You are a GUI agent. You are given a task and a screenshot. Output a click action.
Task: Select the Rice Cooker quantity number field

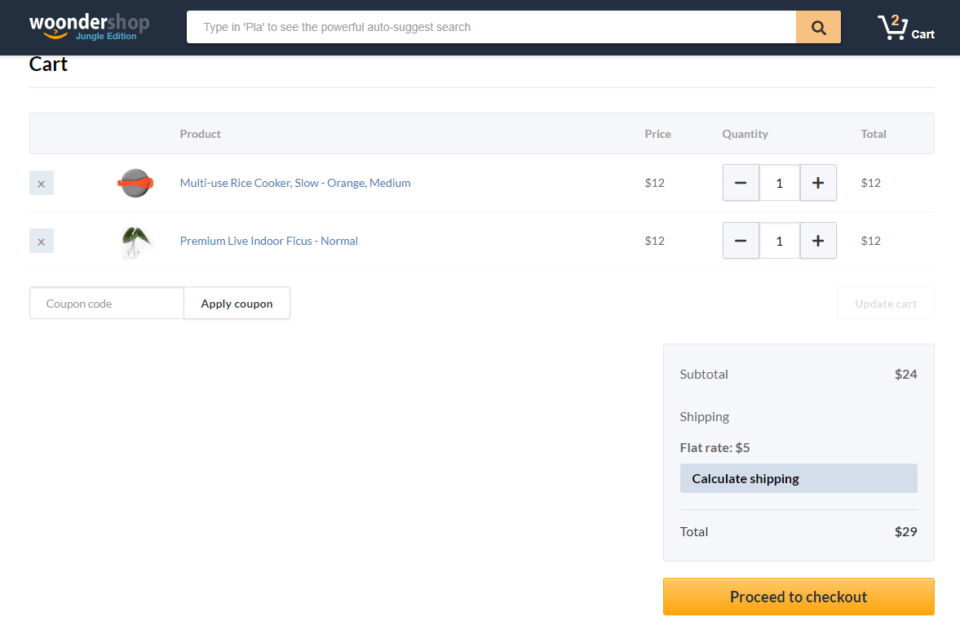click(780, 183)
